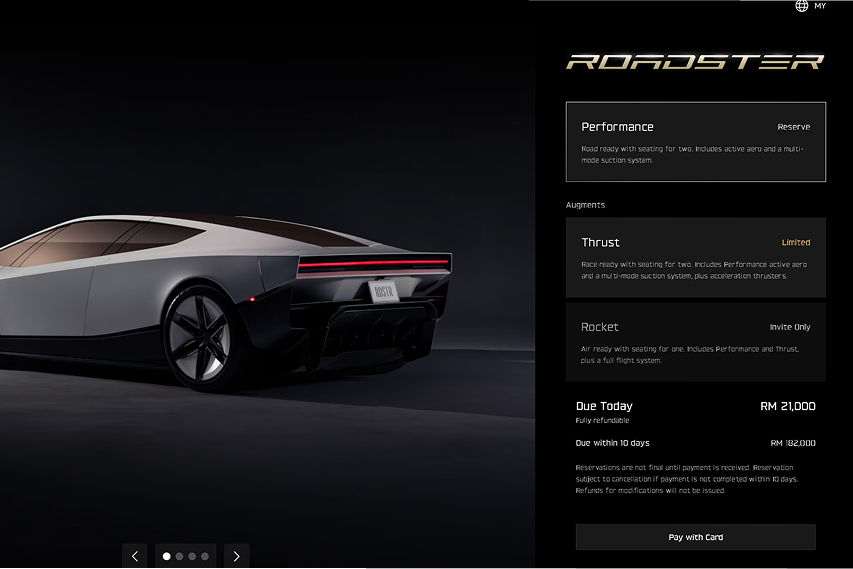Select the fourth carousel dot
The height and width of the screenshot is (569, 853).
tap(205, 556)
